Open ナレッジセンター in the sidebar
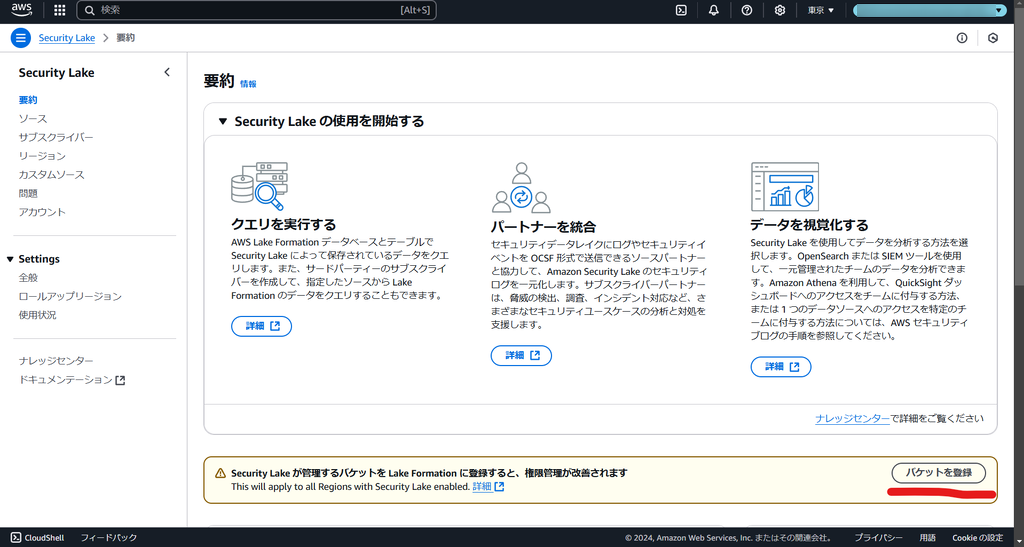The height and width of the screenshot is (547, 1024). [x=56, y=361]
